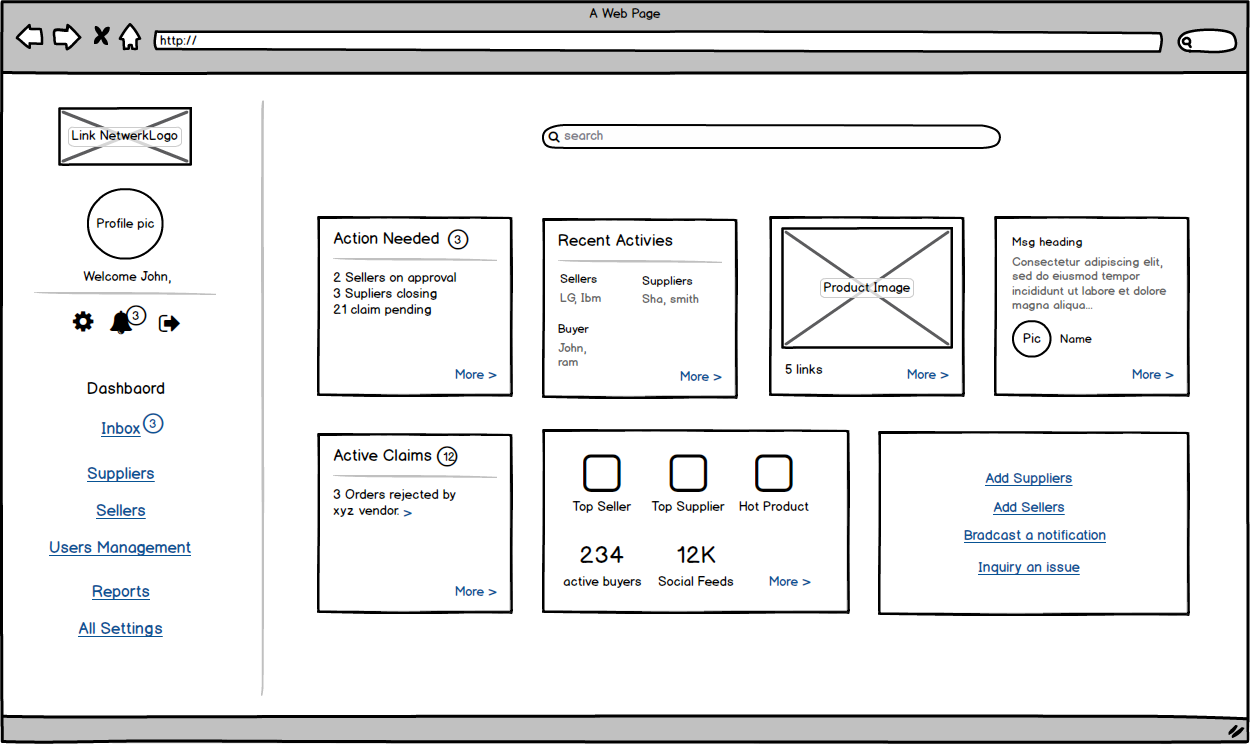Click '2 Sellers on approval' text
This screenshot has width=1250, height=744.
(395, 277)
